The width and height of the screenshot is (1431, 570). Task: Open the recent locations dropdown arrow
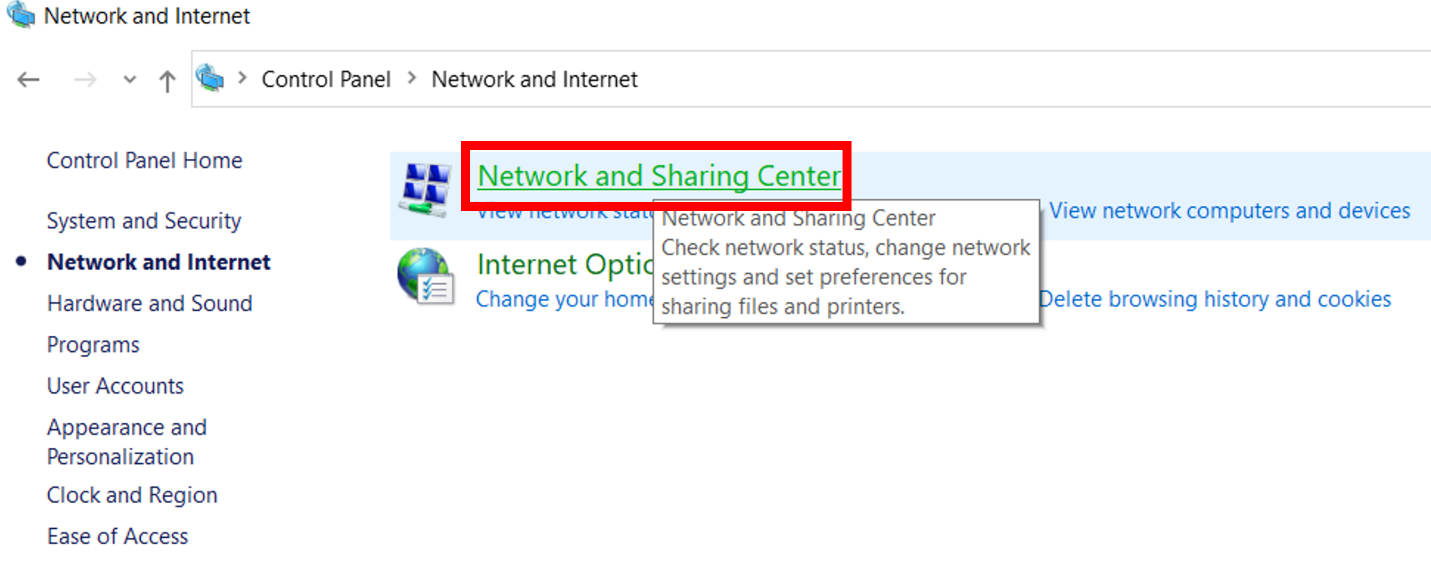[129, 80]
